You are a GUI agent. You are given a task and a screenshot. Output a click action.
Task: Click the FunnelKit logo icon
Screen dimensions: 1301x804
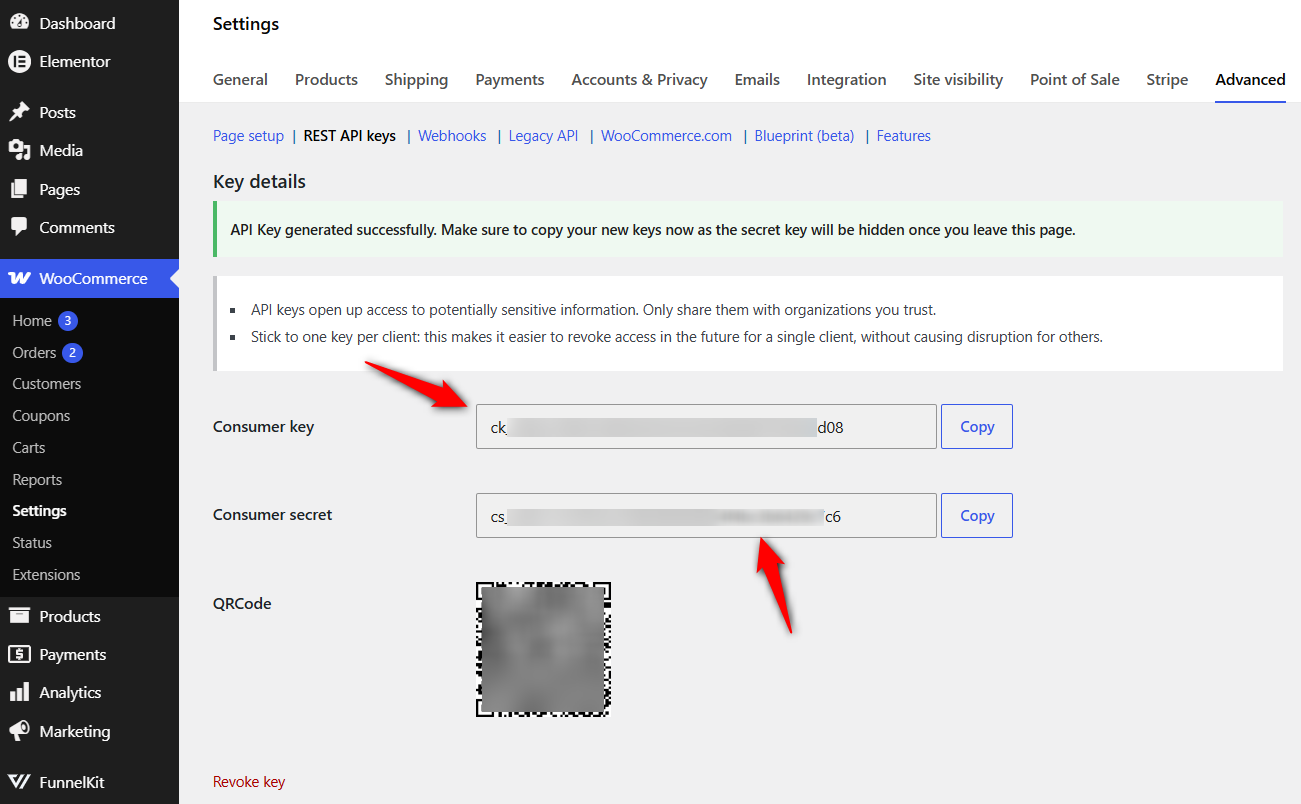click(19, 782)
